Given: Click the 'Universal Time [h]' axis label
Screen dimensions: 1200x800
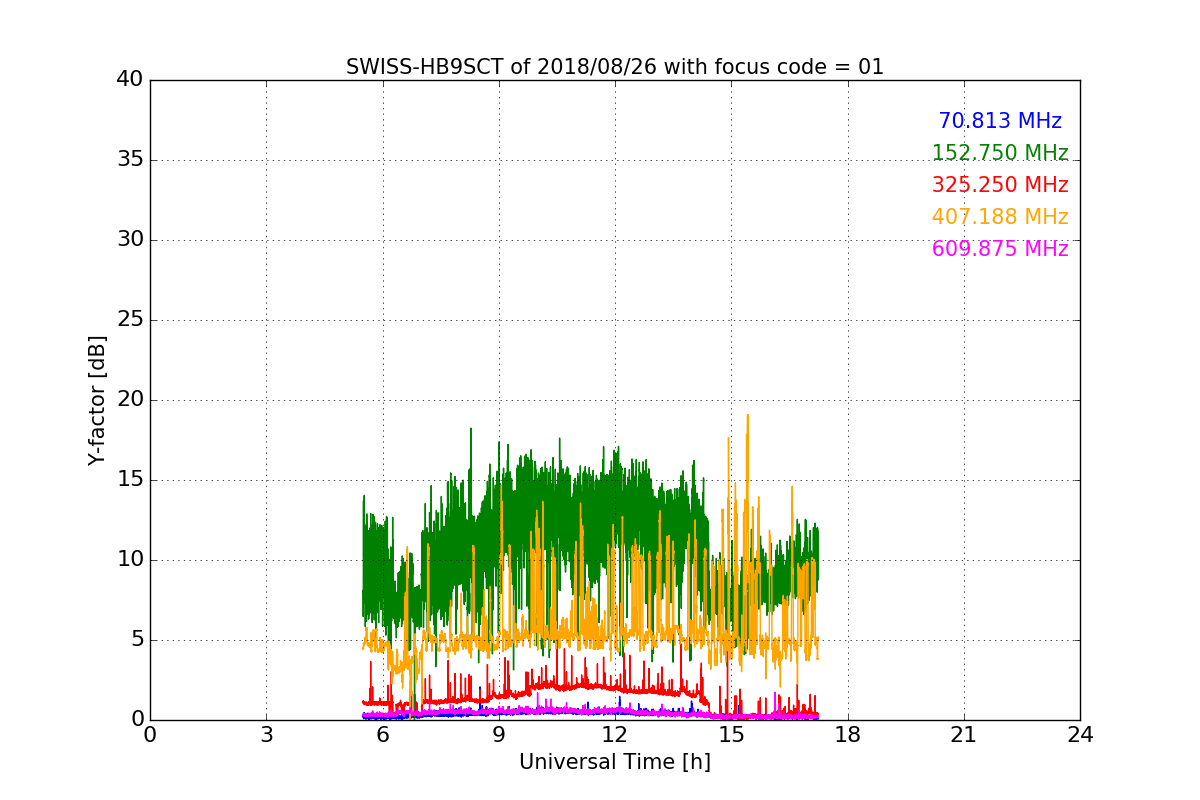Looking at the screenshot, I should (x=615, y=762).
